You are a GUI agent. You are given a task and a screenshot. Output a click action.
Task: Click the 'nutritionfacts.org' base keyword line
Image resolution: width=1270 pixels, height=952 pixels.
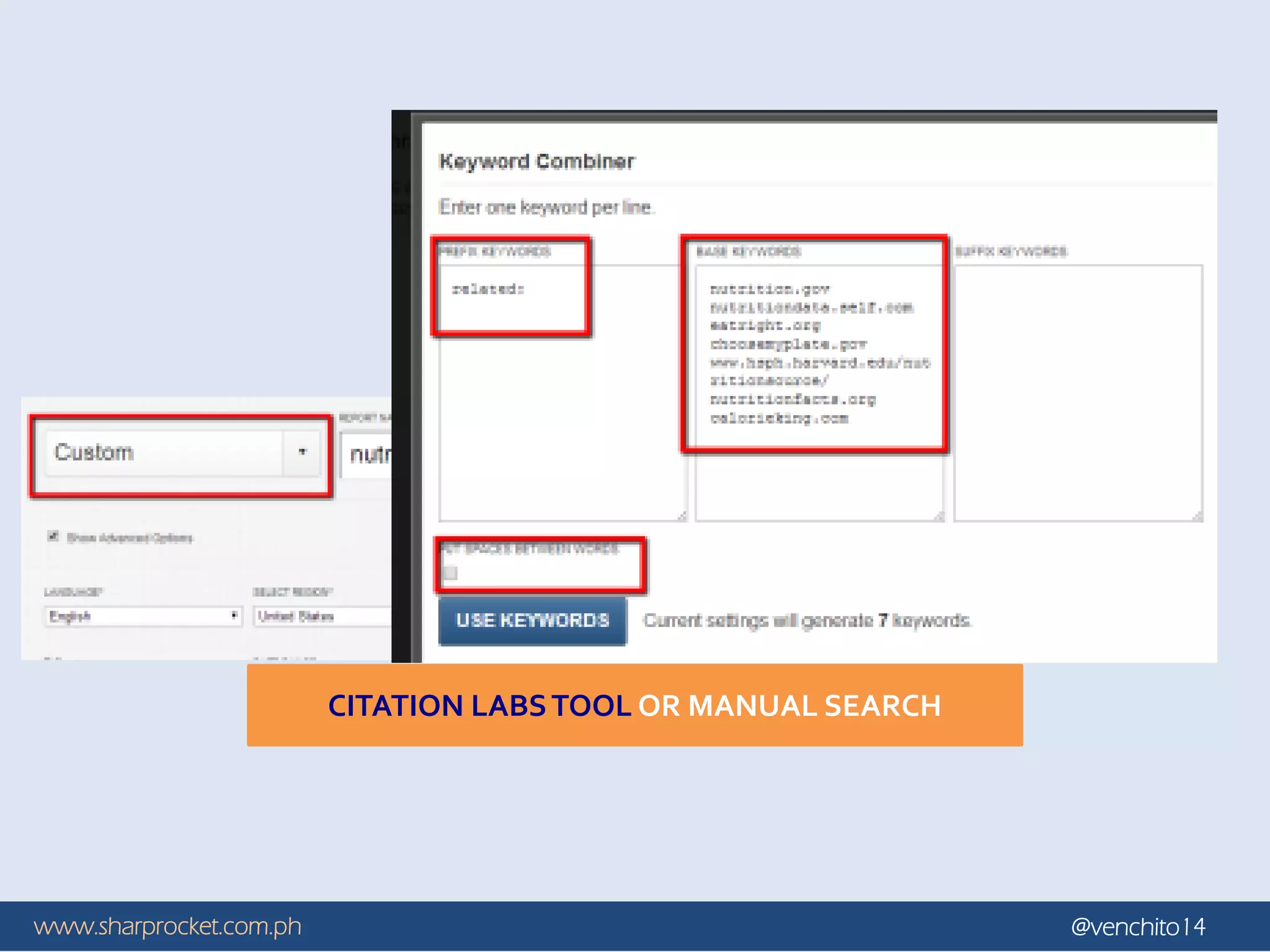793,399
